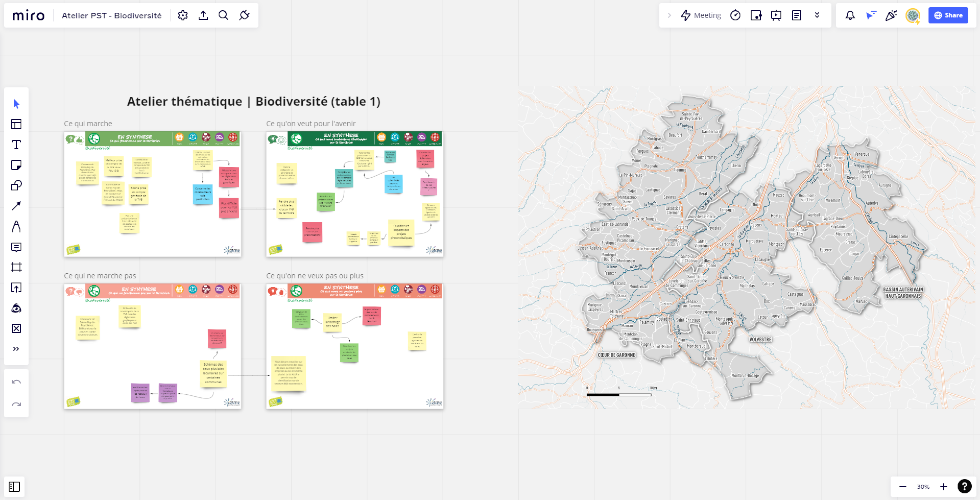Click board title Atelier PST - Biodiversité
The width and height of the screenshot is (980, 500).
pos(111,16)
